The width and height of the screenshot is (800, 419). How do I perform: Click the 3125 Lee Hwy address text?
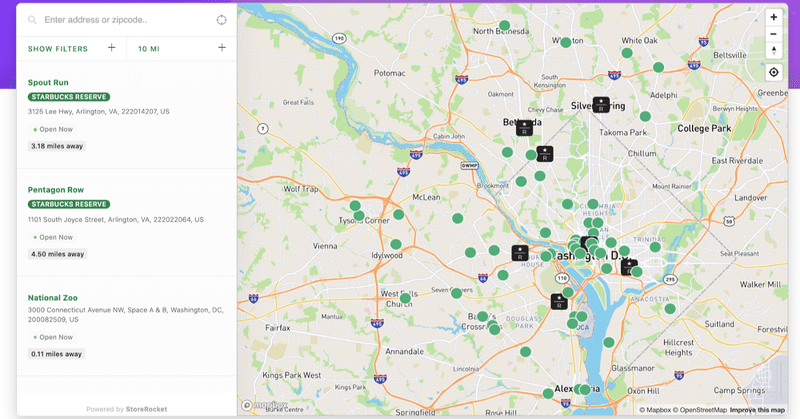pos(98,111)
